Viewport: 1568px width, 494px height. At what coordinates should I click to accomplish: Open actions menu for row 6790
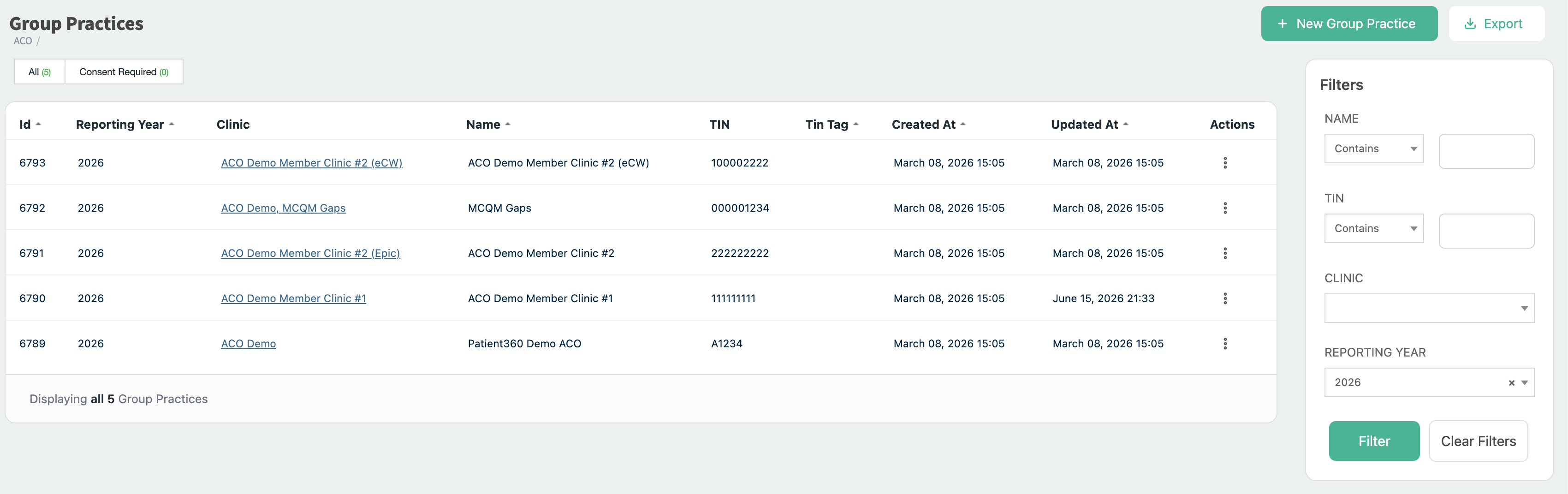(1225, 298)
